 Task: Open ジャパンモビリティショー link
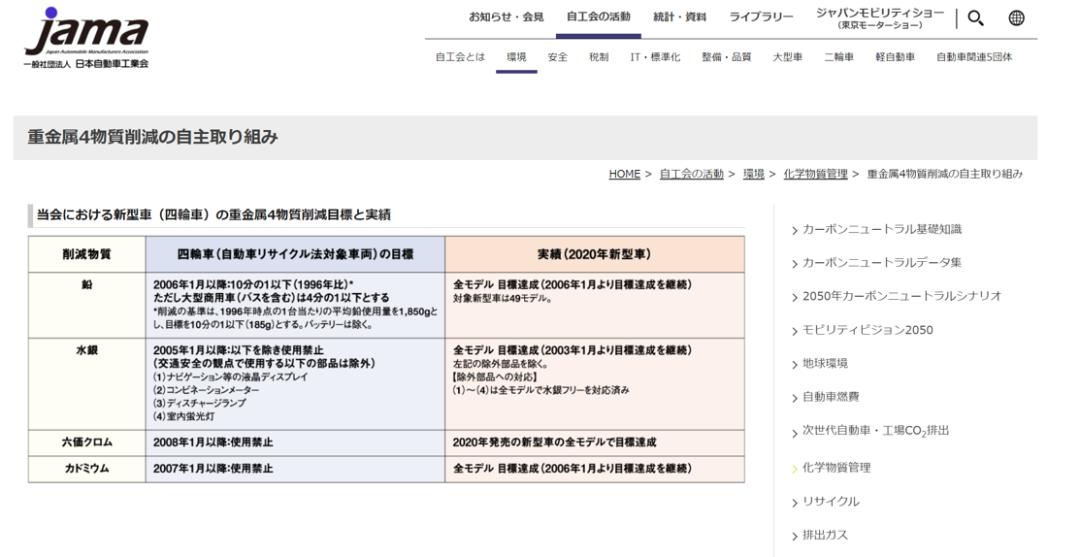880,19
